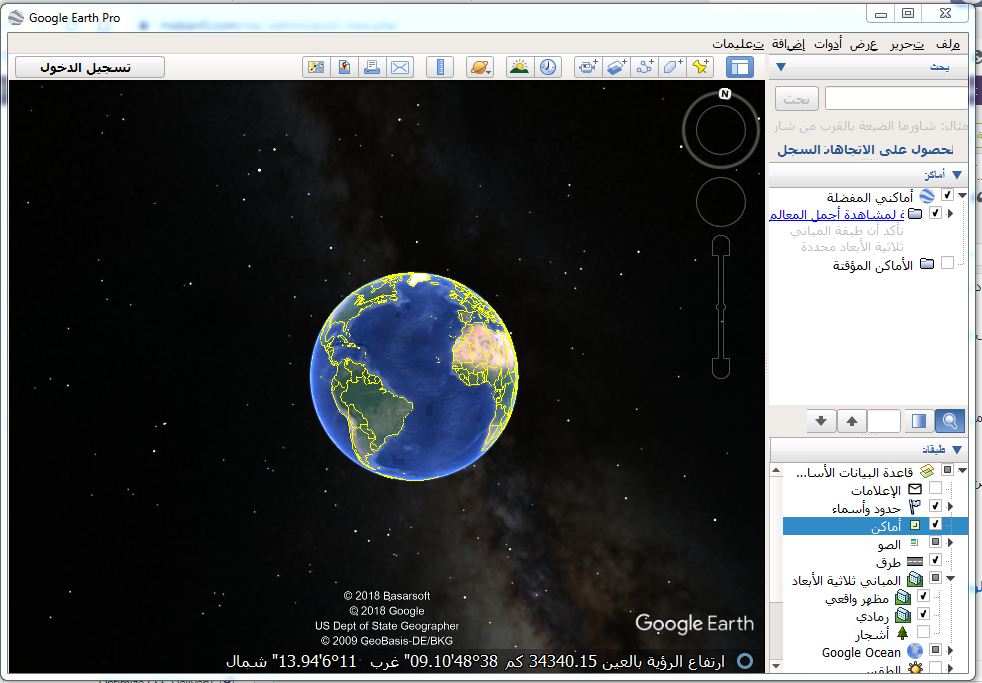This screenshot has height=683, width=982.
Task: Expand the لمشاهدة أجمل المعالم folder arrow
Action: click(950, 213)
